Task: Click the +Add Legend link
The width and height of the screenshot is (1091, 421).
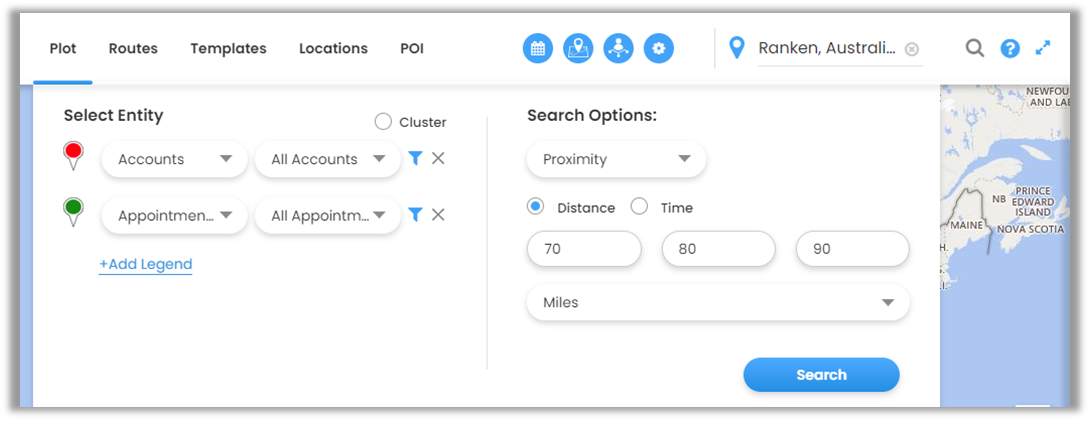Action: pyautogui.click(x=145, y=264)
